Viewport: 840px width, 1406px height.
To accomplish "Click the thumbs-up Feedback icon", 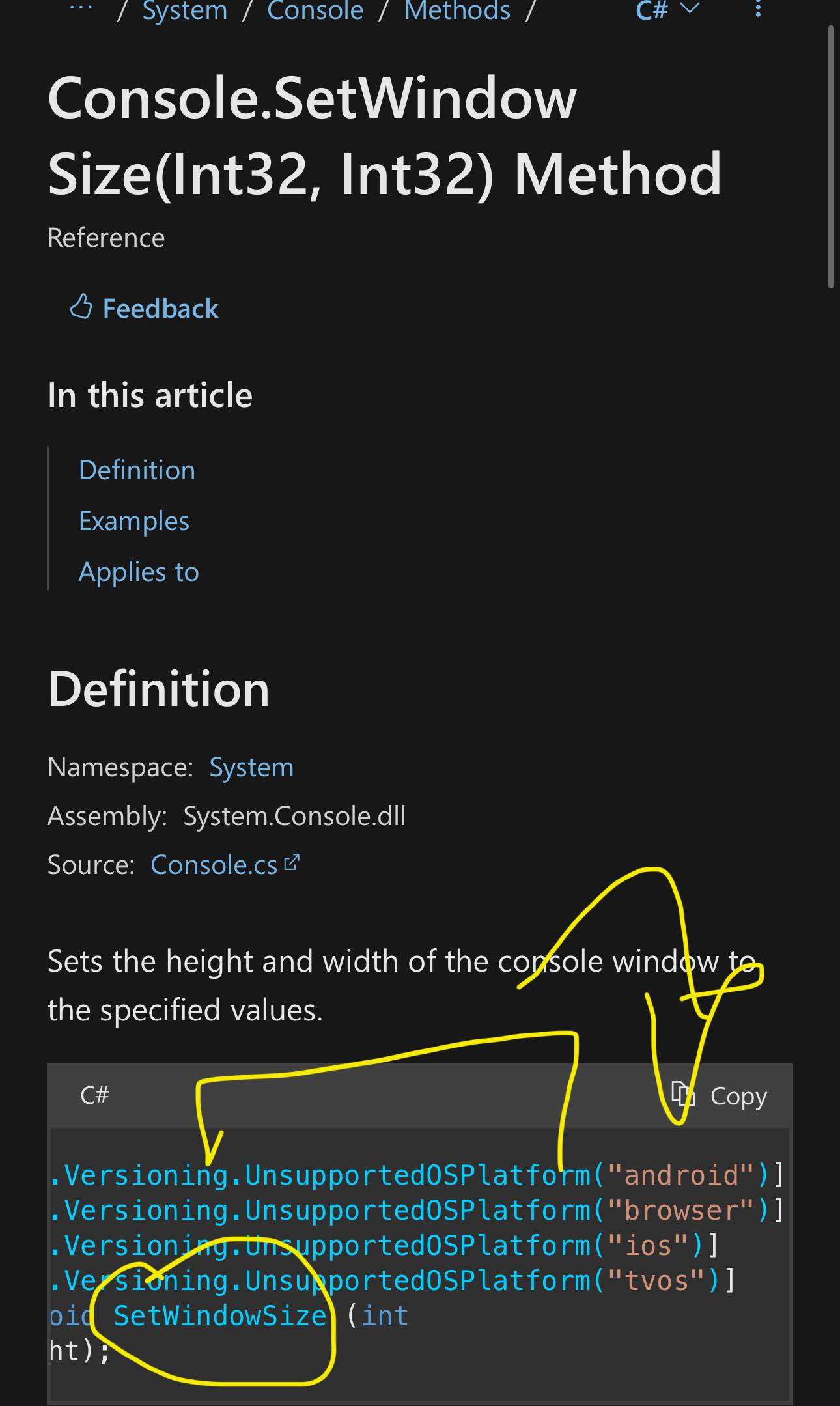I will pos(81,307).
